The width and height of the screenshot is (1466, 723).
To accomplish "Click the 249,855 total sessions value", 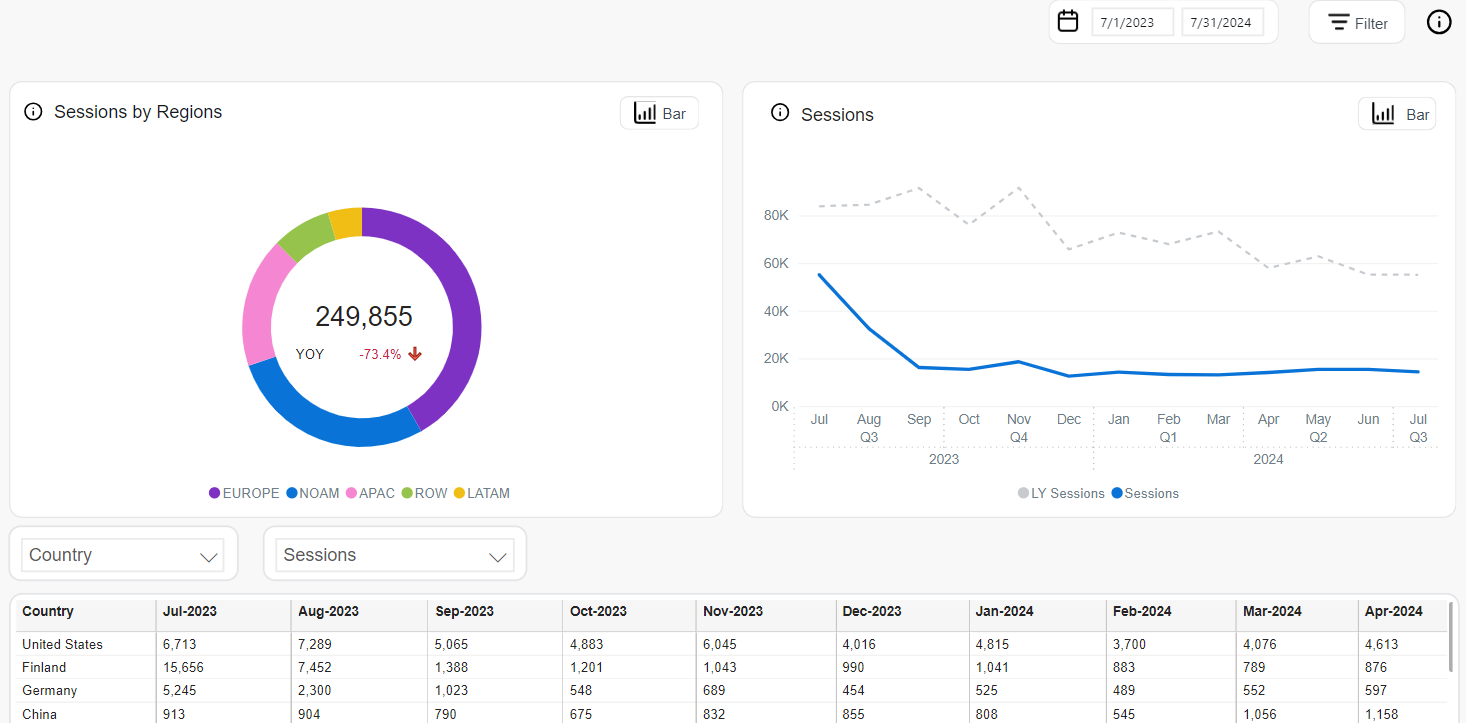I will pyautogui.click(x=364, y=317).
